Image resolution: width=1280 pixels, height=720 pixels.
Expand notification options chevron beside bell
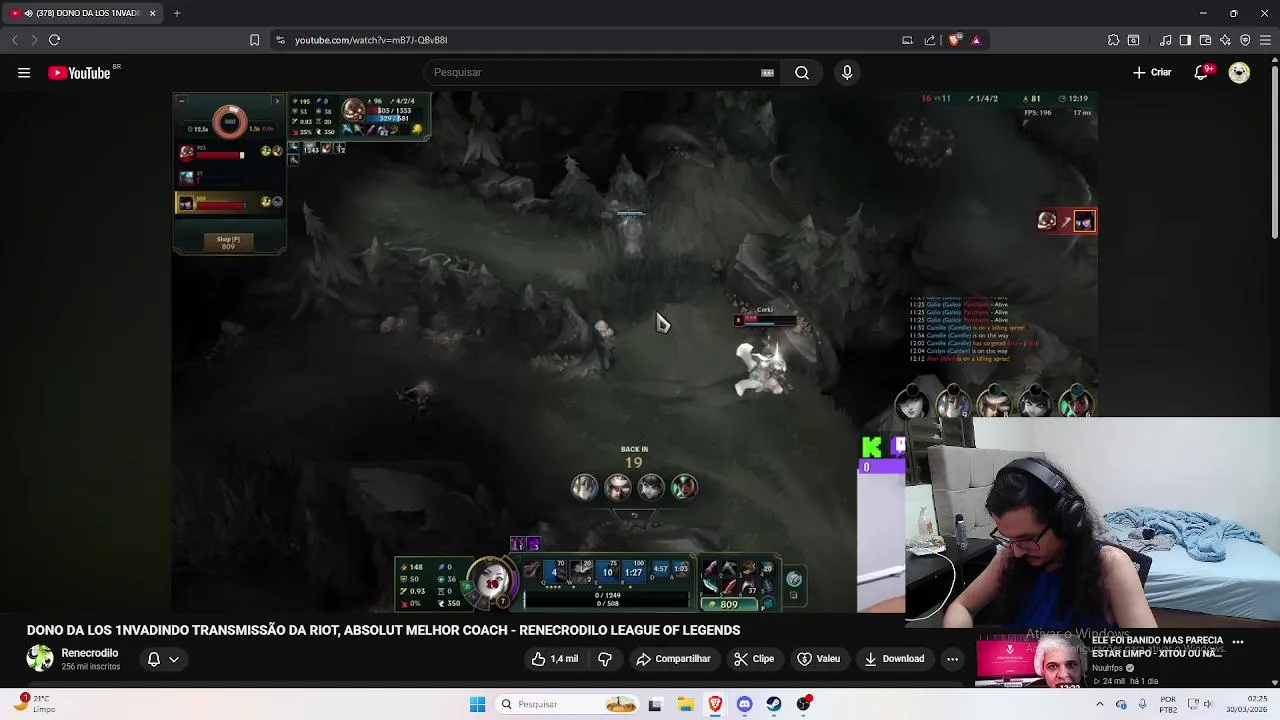point(174,659)
